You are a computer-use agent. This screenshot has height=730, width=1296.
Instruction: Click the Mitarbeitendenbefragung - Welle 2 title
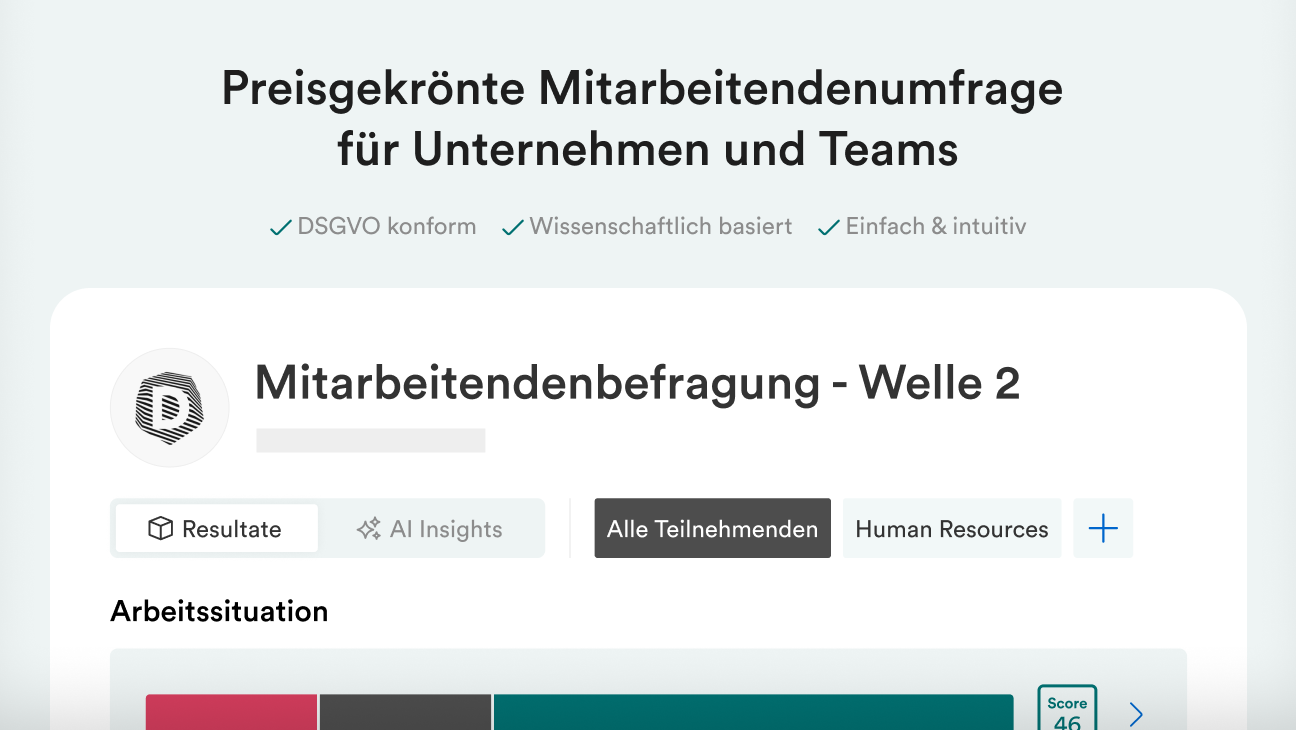point(637,384)
